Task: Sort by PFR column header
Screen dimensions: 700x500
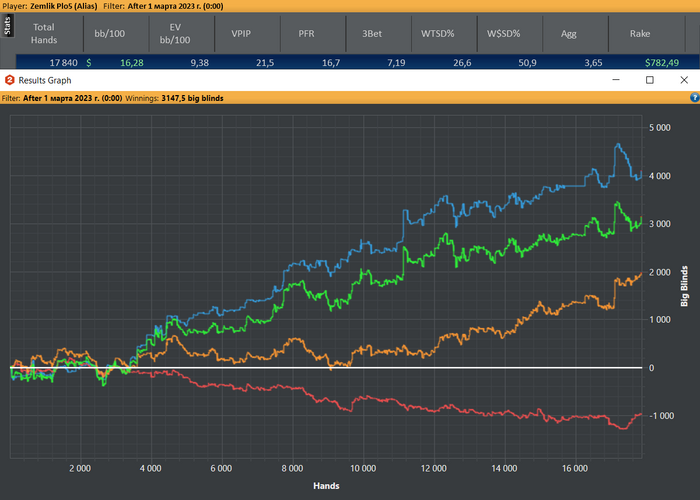Action: (x=306, y=33)
